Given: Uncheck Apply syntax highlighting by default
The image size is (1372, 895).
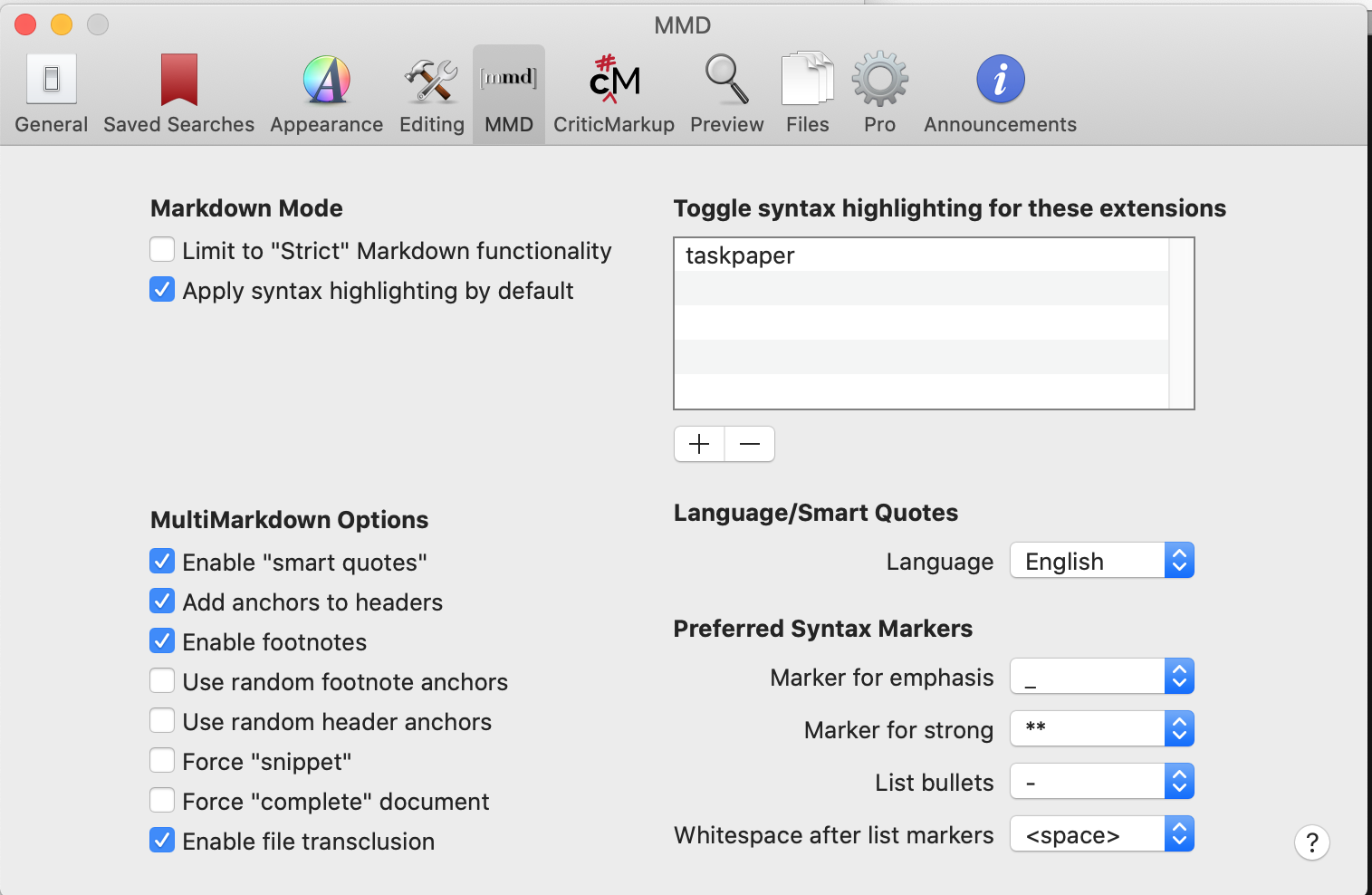Looking at the screenshot, I should (162, 290).
